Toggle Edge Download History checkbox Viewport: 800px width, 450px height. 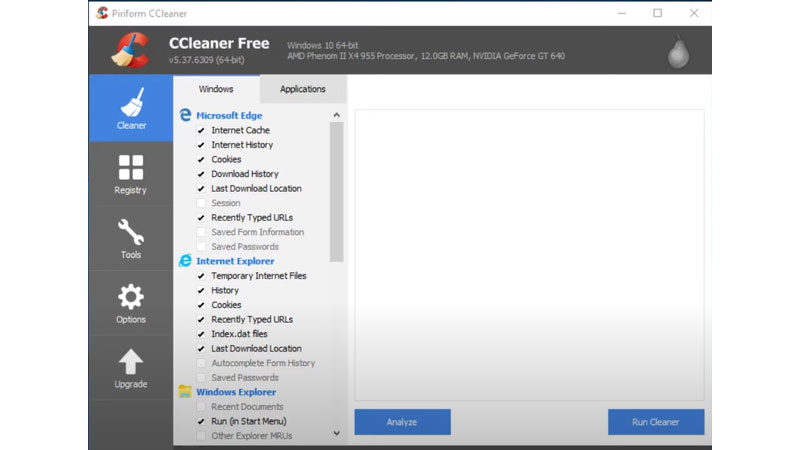(201, 174)
